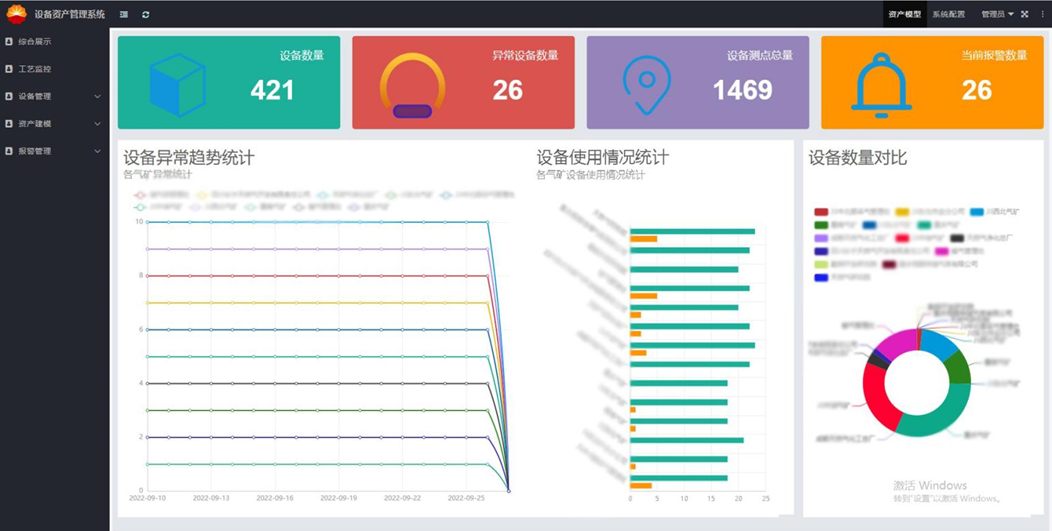Click the location pin icon on purple card
Viewport: 1052px width, 531px height.
[646, 85]
